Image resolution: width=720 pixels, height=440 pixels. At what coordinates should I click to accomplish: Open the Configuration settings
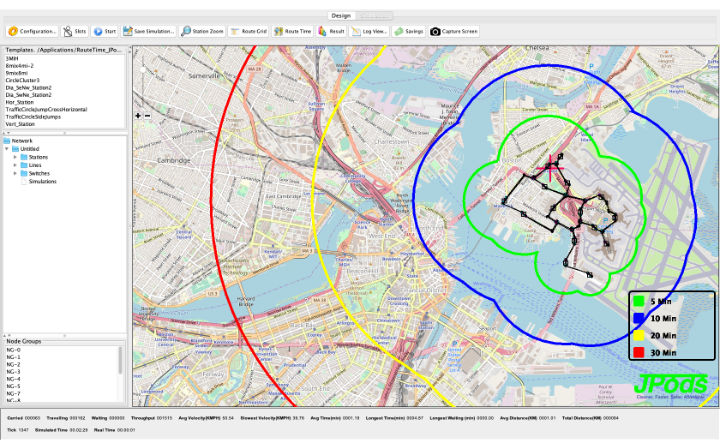[x=31, y=31]
